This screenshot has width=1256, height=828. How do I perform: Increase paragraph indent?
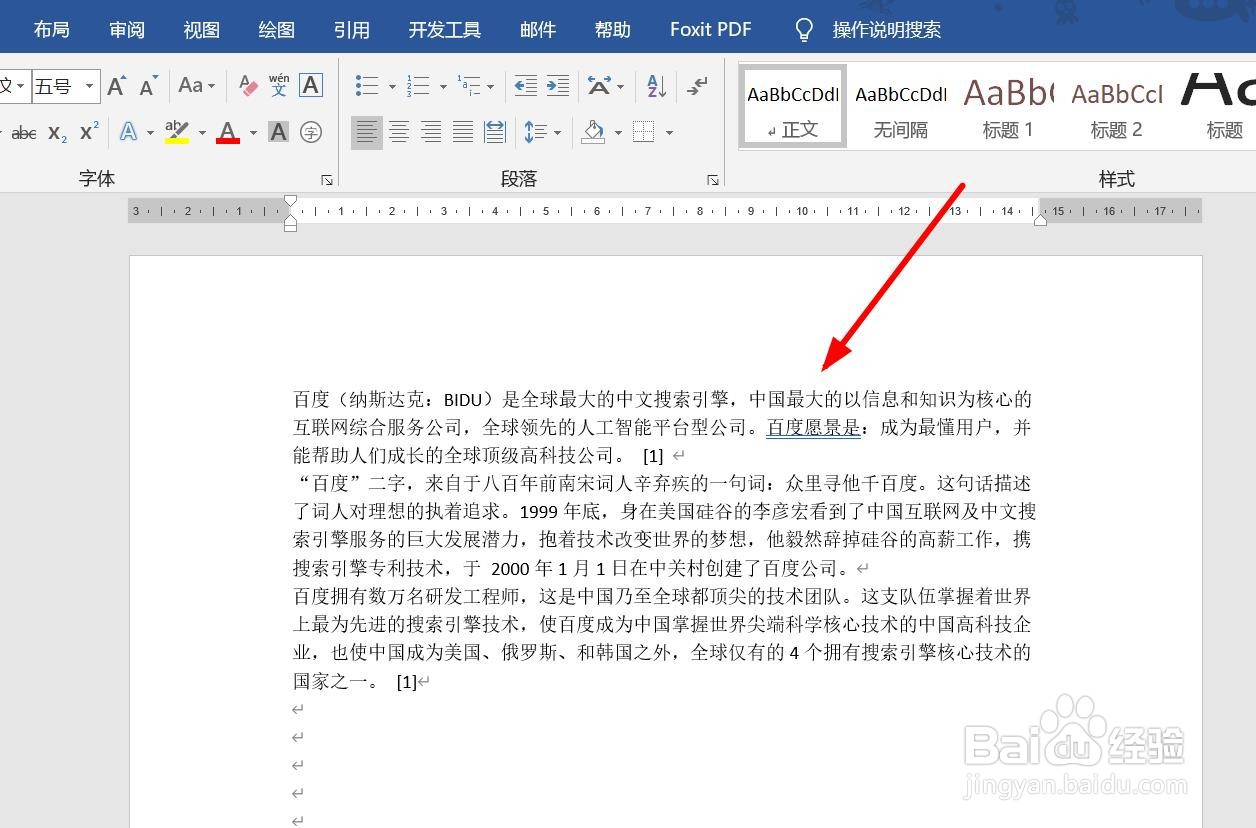[558, 86]
